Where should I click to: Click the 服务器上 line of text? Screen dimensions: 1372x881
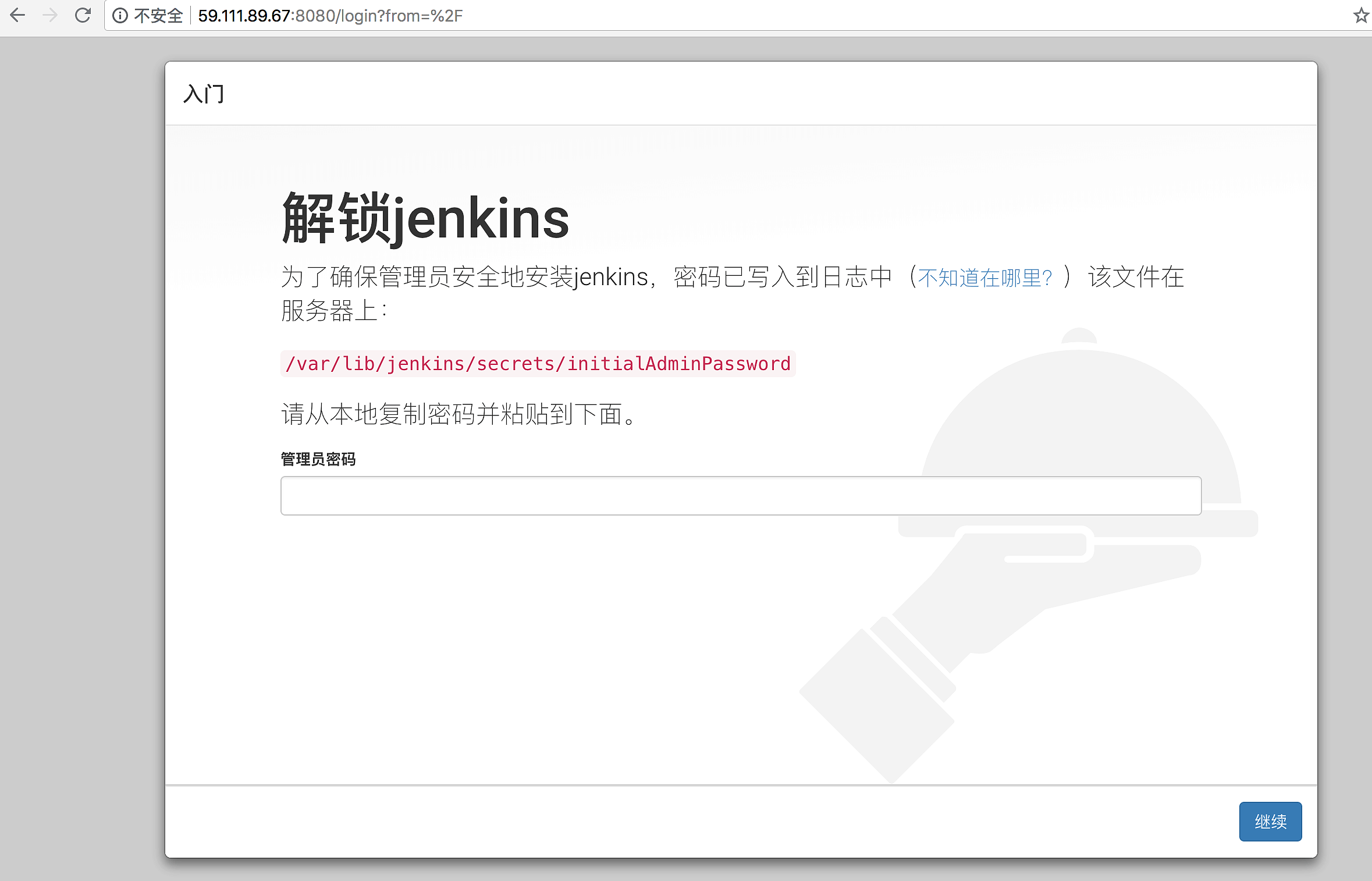tap(334, 310)
